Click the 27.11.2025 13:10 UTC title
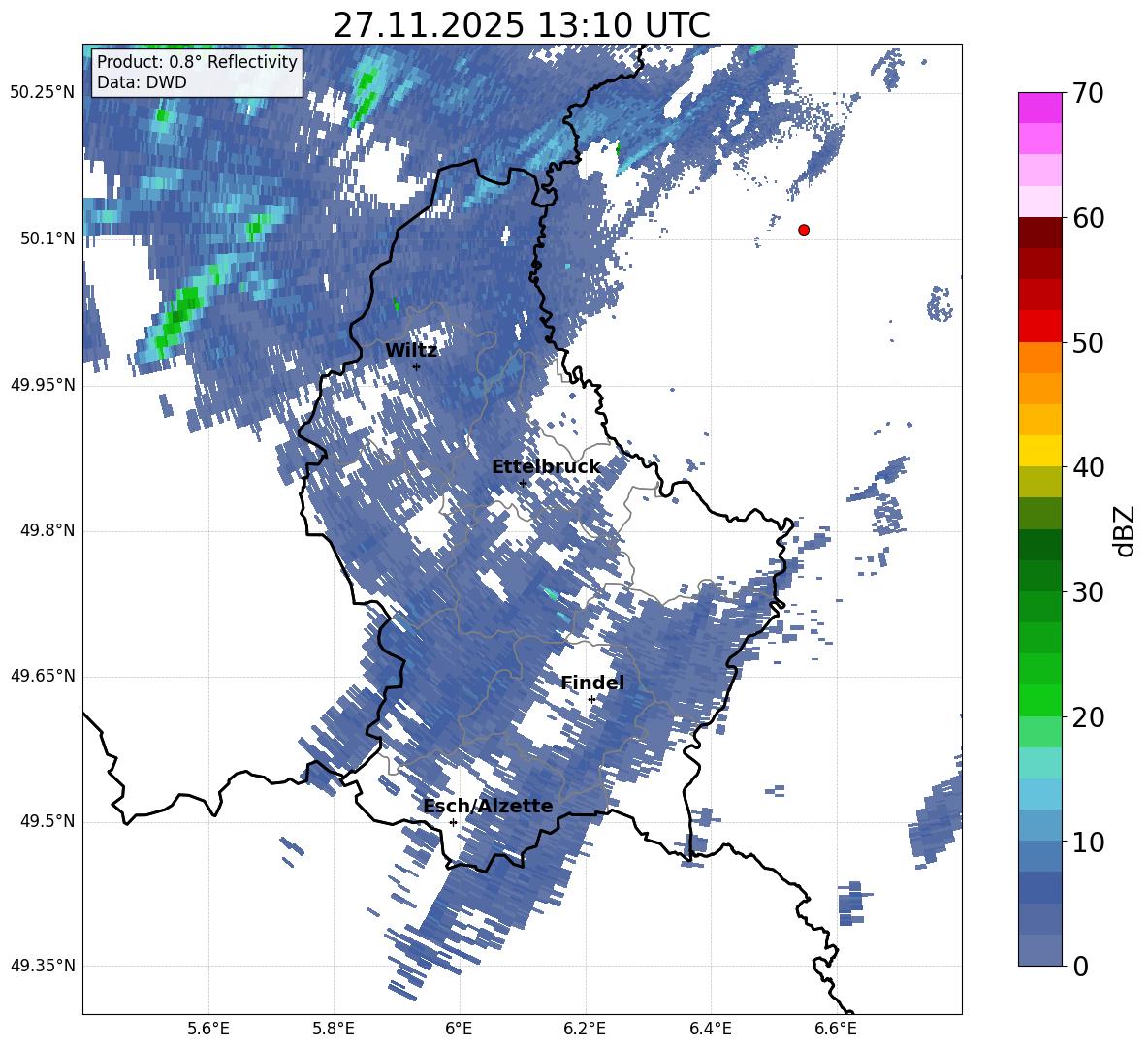The width and height of the screenshot is (1148, 1048). pos(522,26)
